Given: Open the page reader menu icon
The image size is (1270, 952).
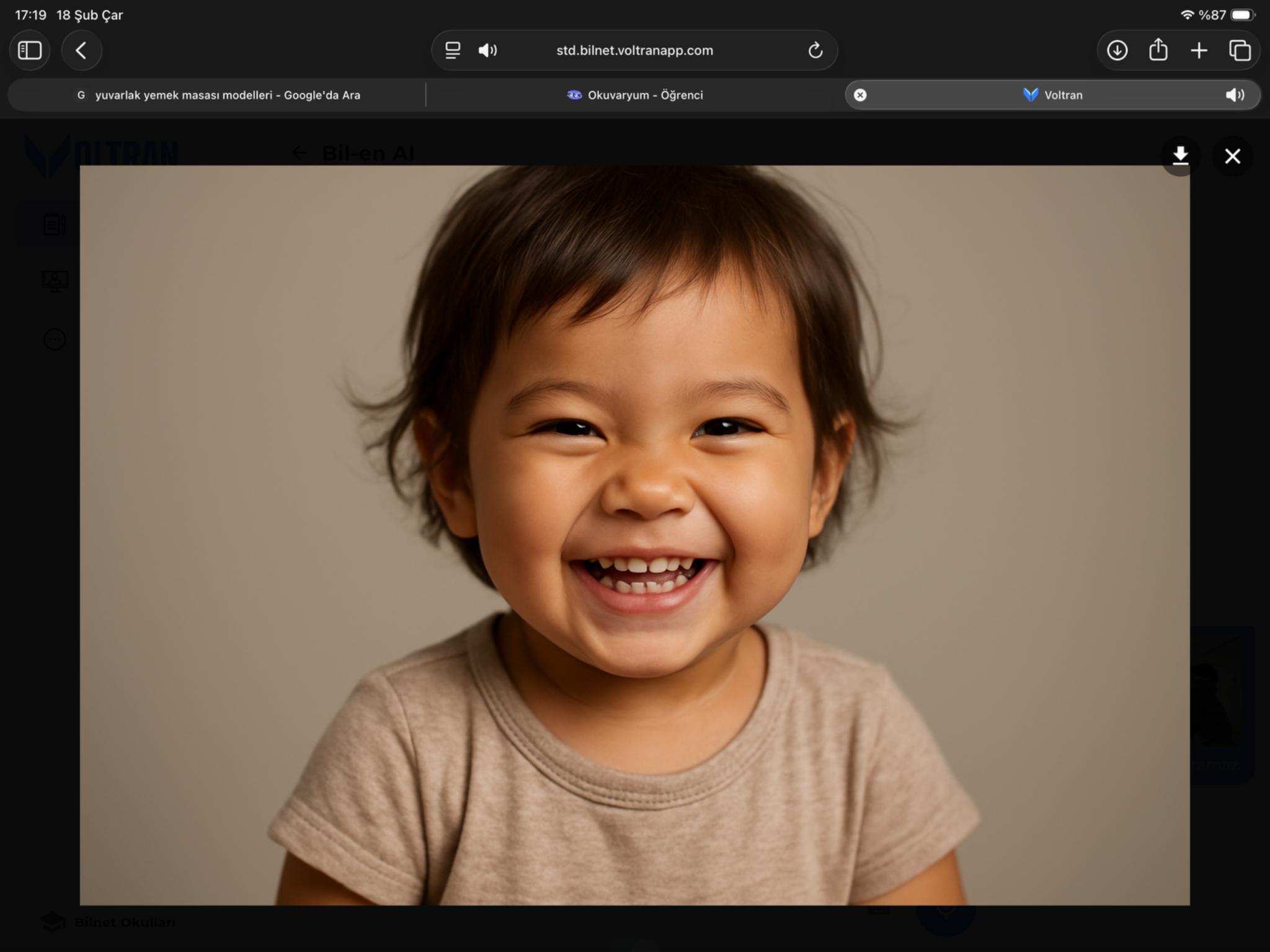Looking at the screenshot, I should [453, 50].
